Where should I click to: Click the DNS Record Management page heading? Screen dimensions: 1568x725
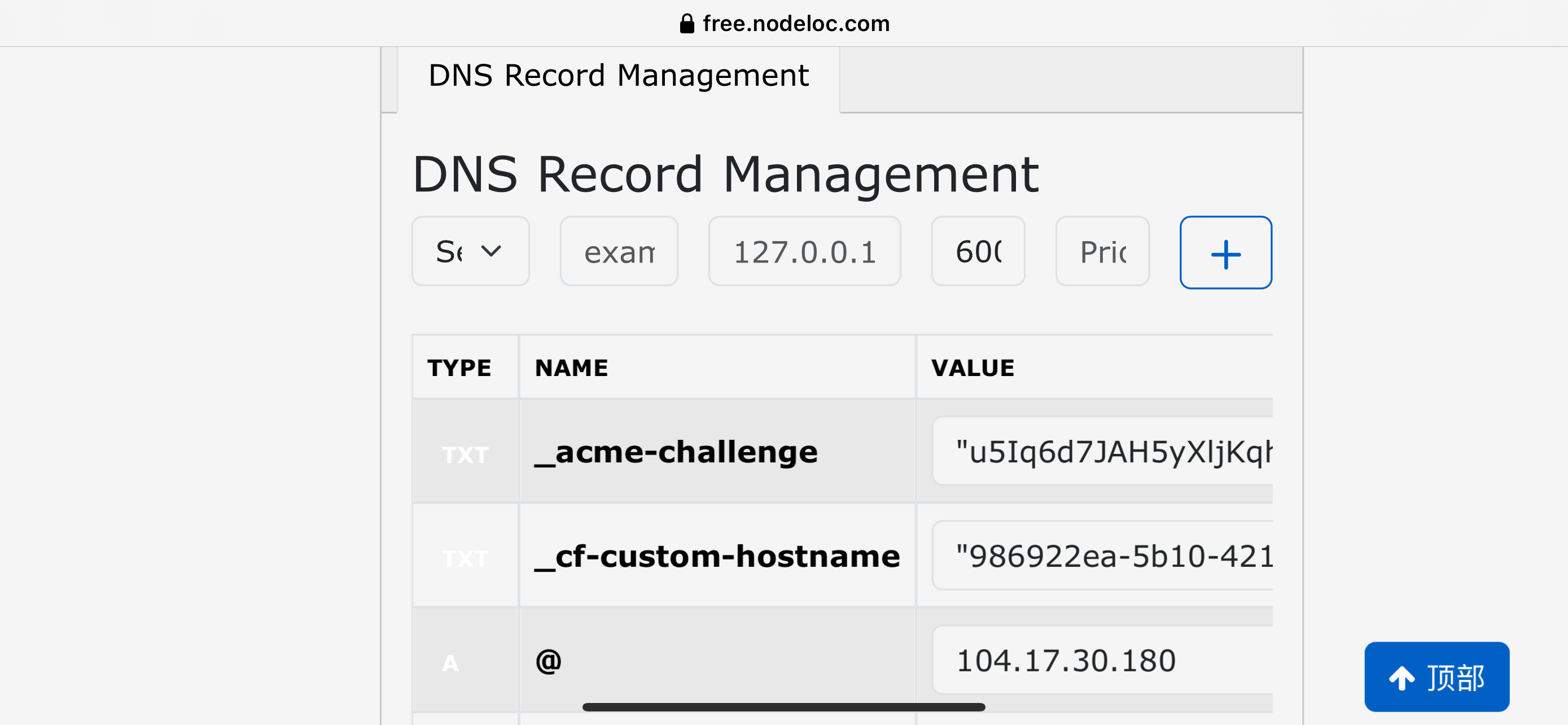725,174
